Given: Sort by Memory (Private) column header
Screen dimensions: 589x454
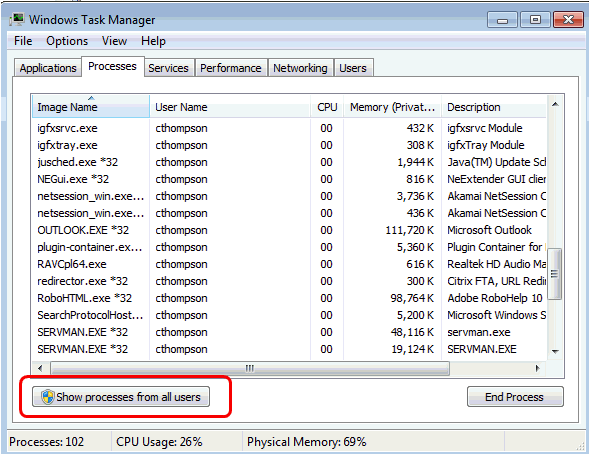Looking at the screenshot, I should (393, 107).
